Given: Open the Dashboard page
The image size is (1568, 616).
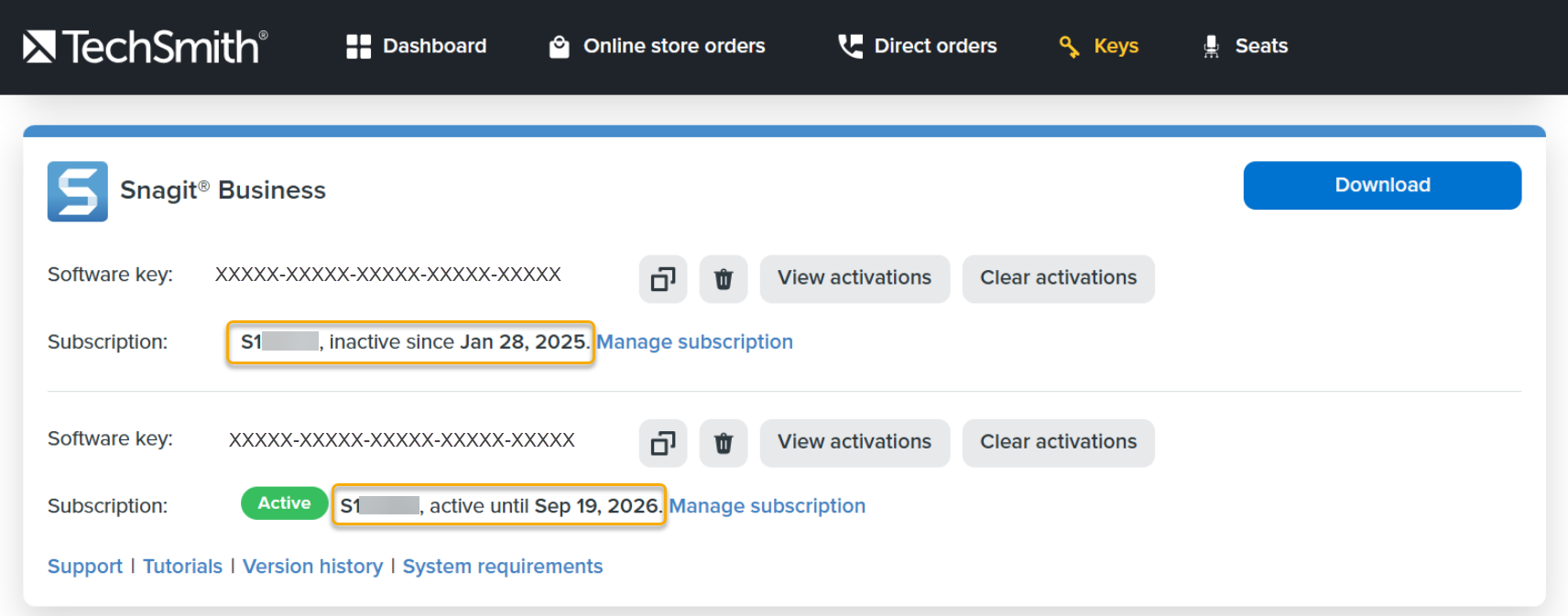Looking at the screenshot, I should (x=417, y=46).
